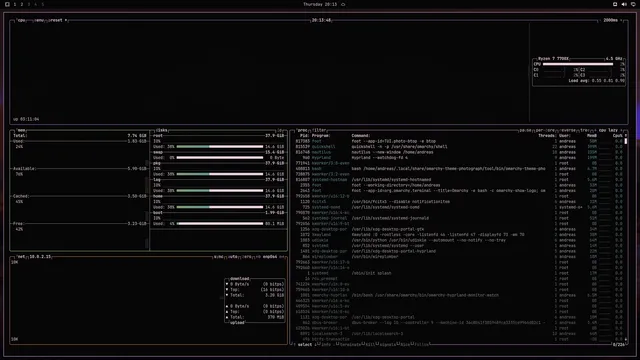Click the 20:13:48 clock in btop header
640x360 pixels.
pyautogui.click(x=321, y=20)
